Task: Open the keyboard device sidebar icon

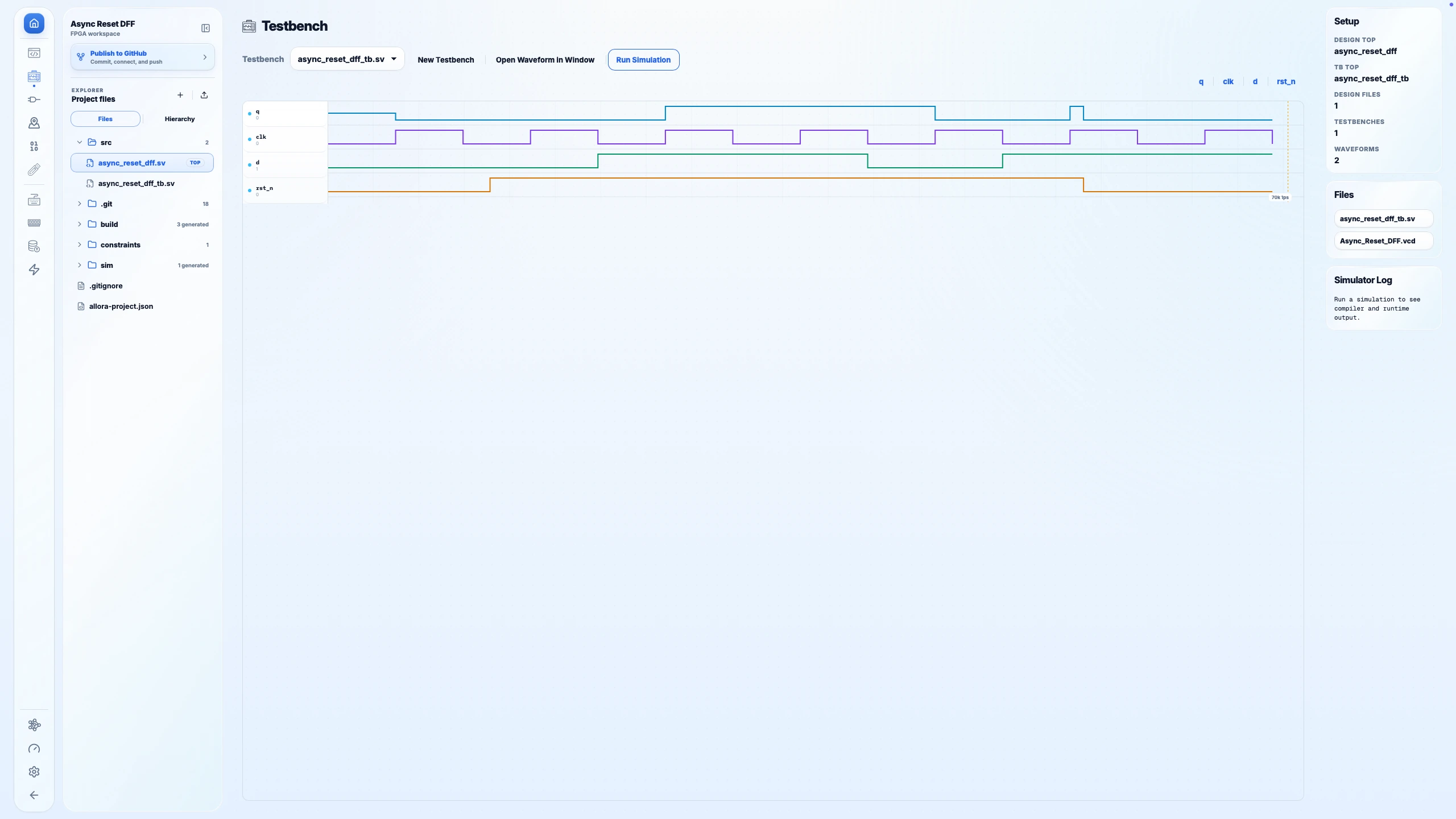Action: tap(34, 200)
